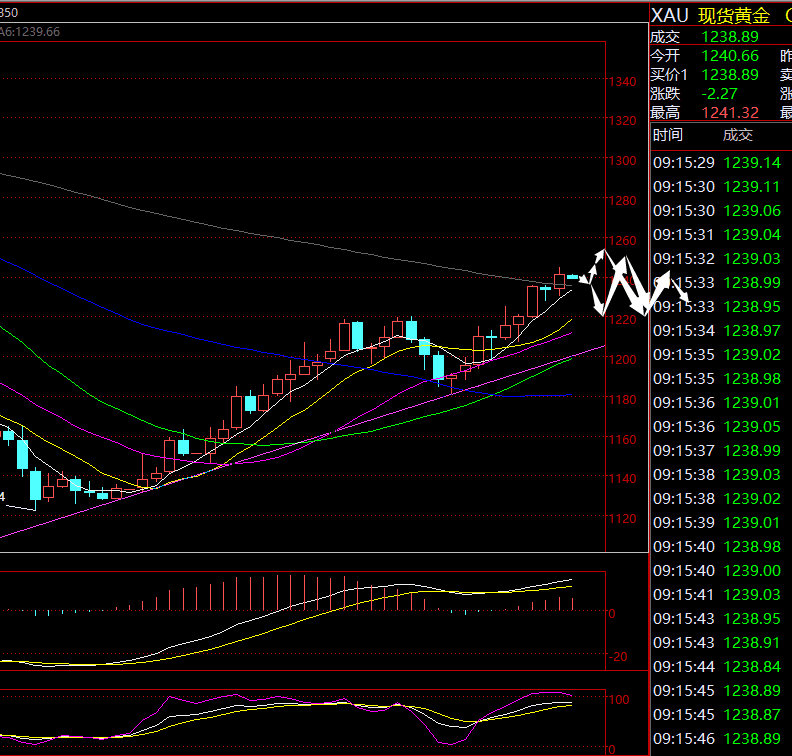Select the 09:15:29 tick row at 1239.14
This screenshot has height=756, width=792.
pyautogui.click(x=720, y=163)
